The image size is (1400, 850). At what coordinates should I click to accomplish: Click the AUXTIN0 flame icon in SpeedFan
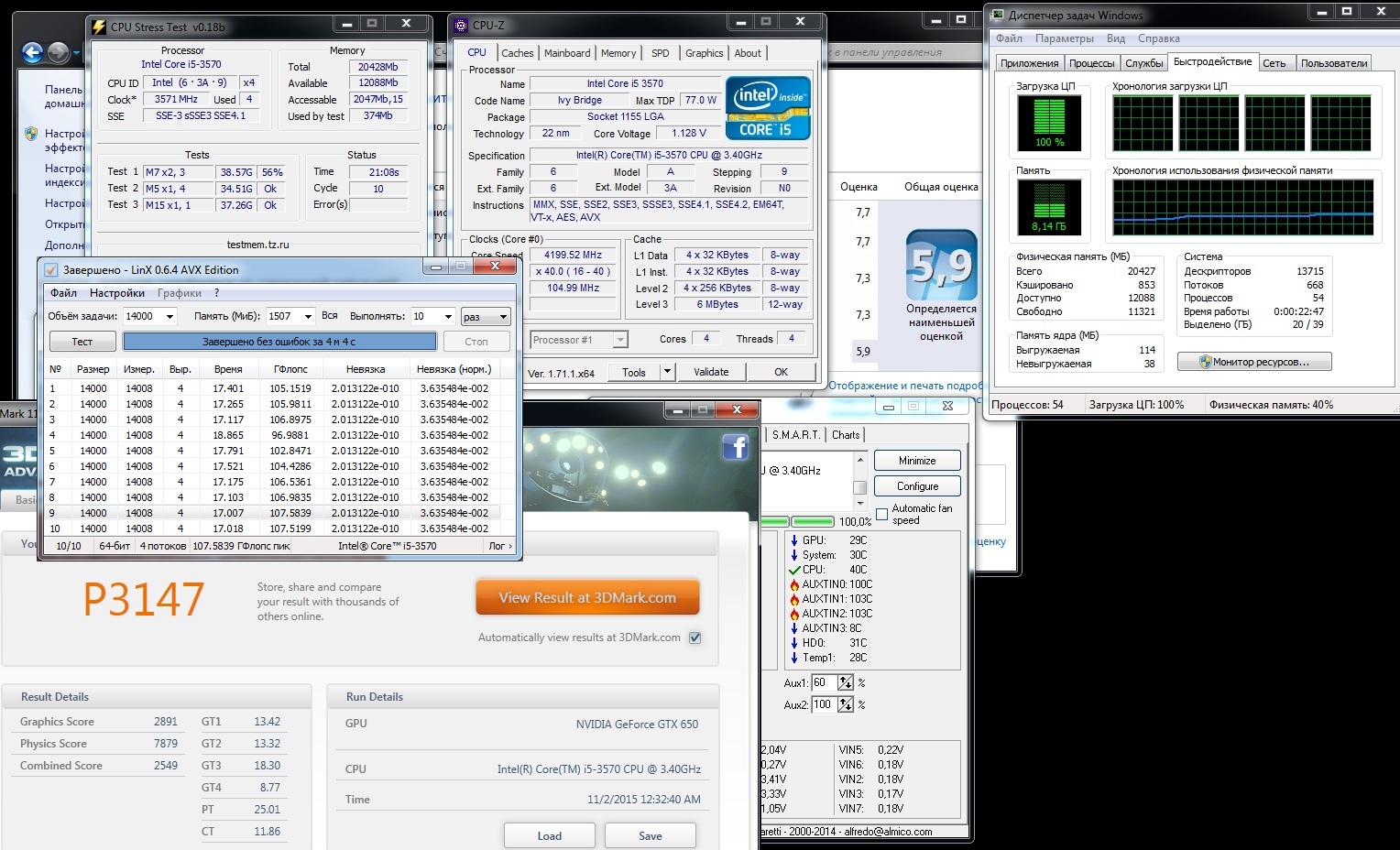[x=793, y=584]
